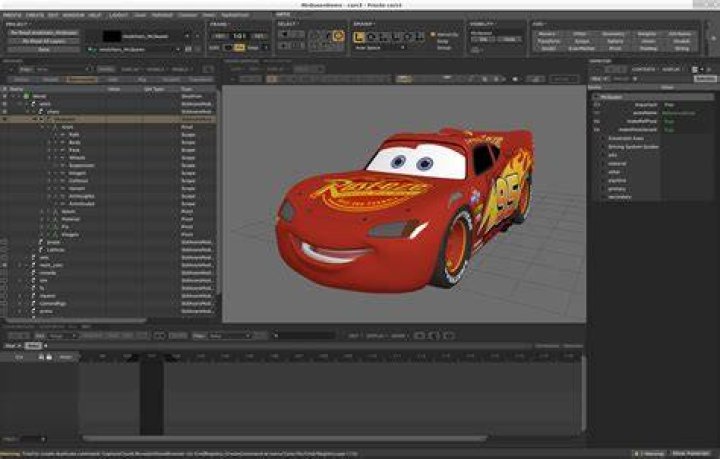720x459 pixels.
Task: Click the outliner horizontal scrollbar
Action: pos(76,320)
